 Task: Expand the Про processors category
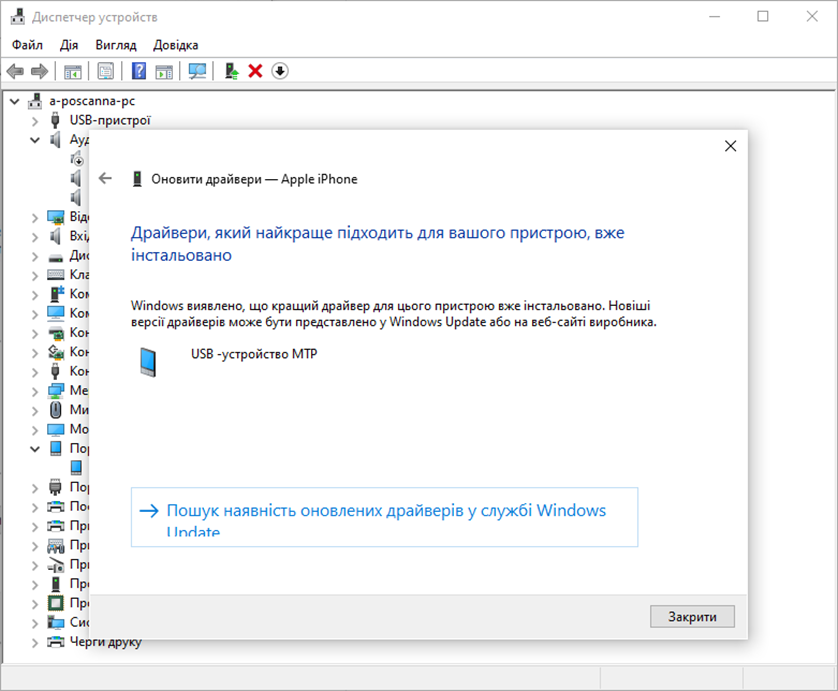(x=35, y=604)
